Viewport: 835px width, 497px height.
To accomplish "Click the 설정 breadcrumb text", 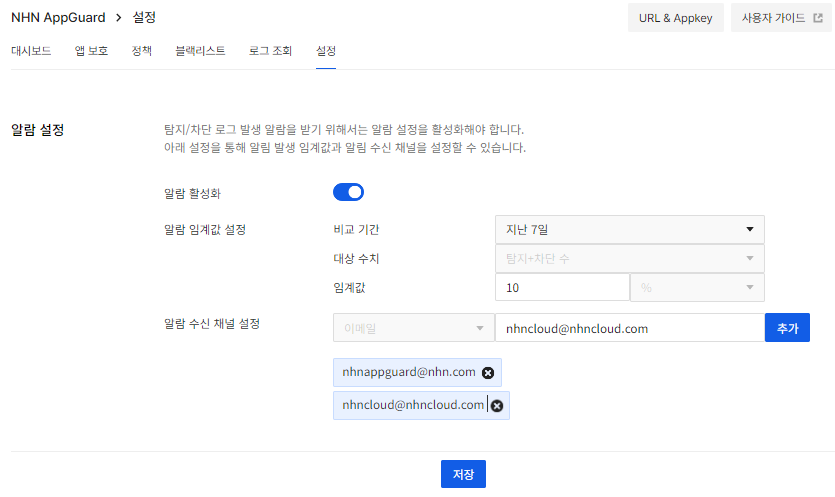I will click(144, 18).
